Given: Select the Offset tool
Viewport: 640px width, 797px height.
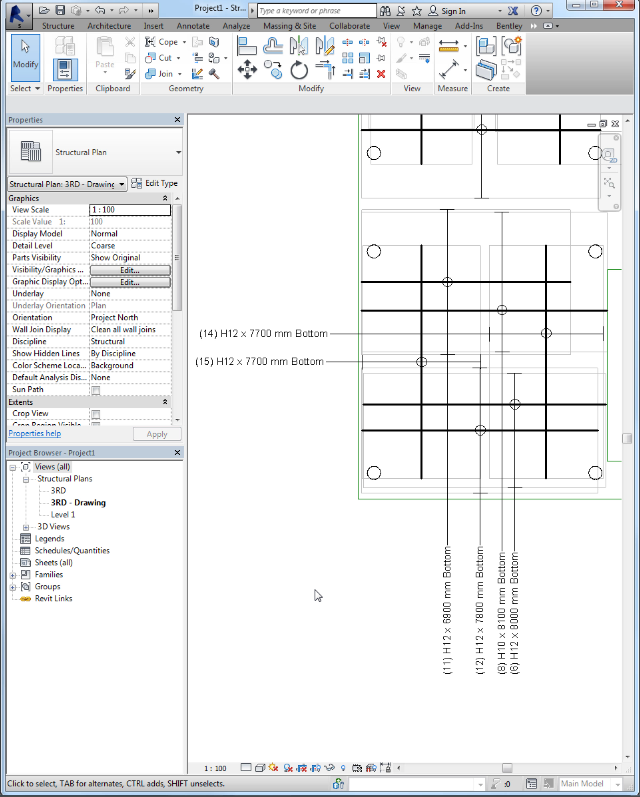Looking at the screenshot, I should (273, 46).
